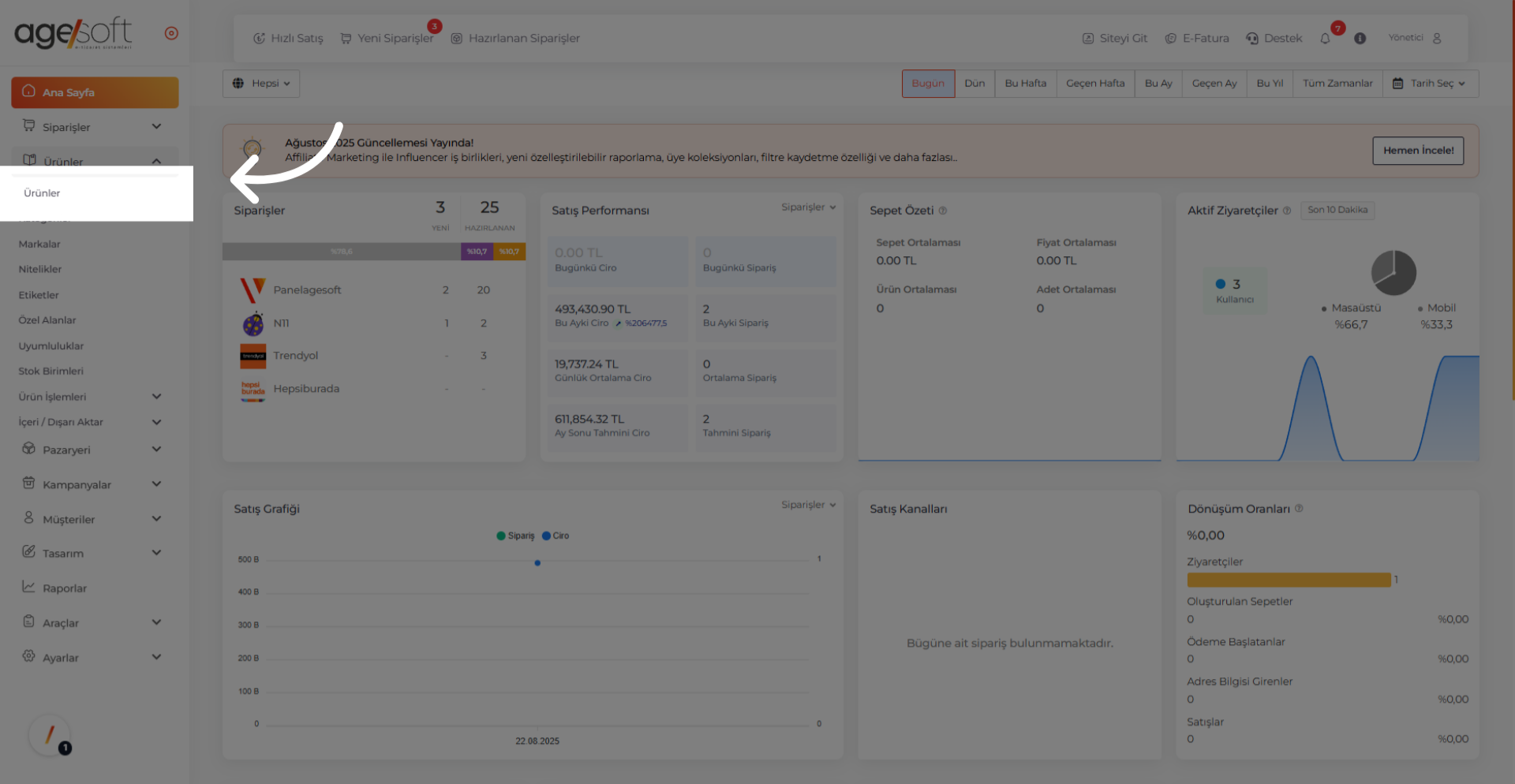Click Sepet Özeti help icon

[942, 211]
